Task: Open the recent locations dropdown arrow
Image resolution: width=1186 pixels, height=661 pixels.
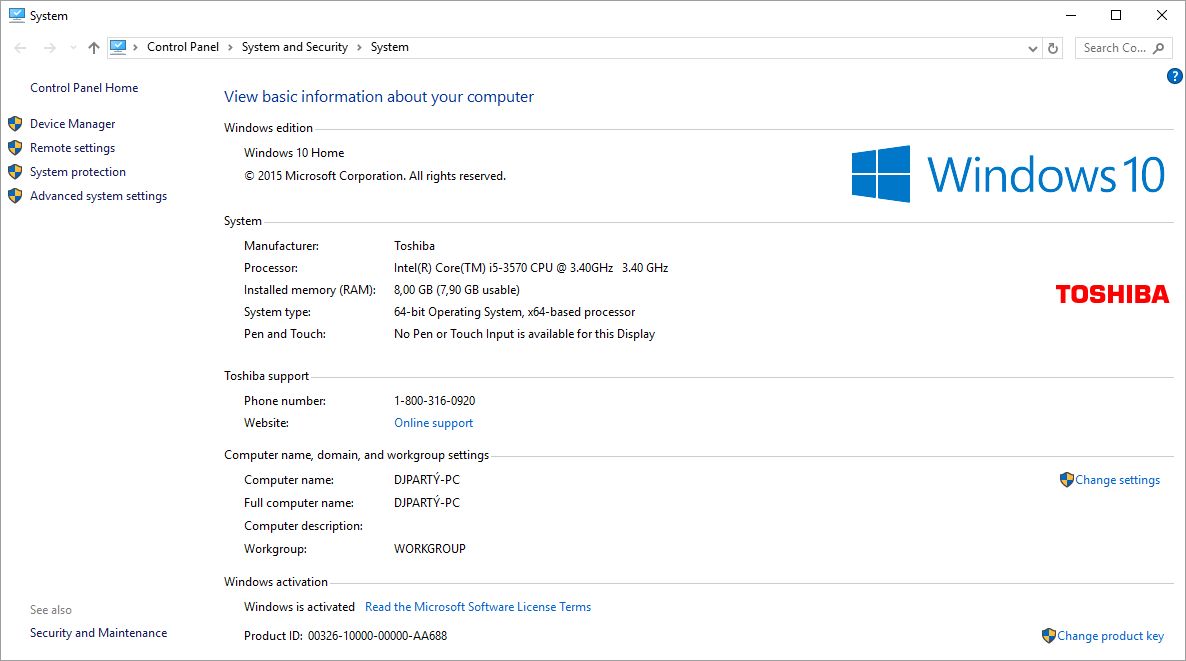Action: tap(73, 48)
